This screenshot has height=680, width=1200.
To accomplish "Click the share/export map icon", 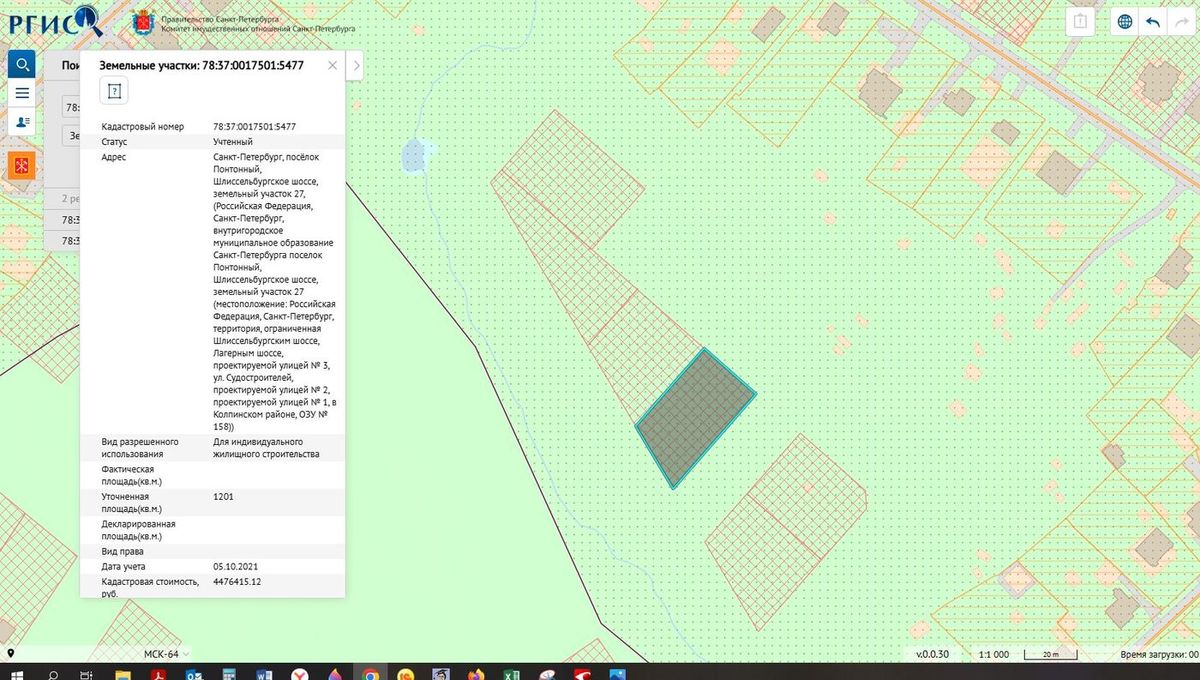I will click(x=1080, y=21).
